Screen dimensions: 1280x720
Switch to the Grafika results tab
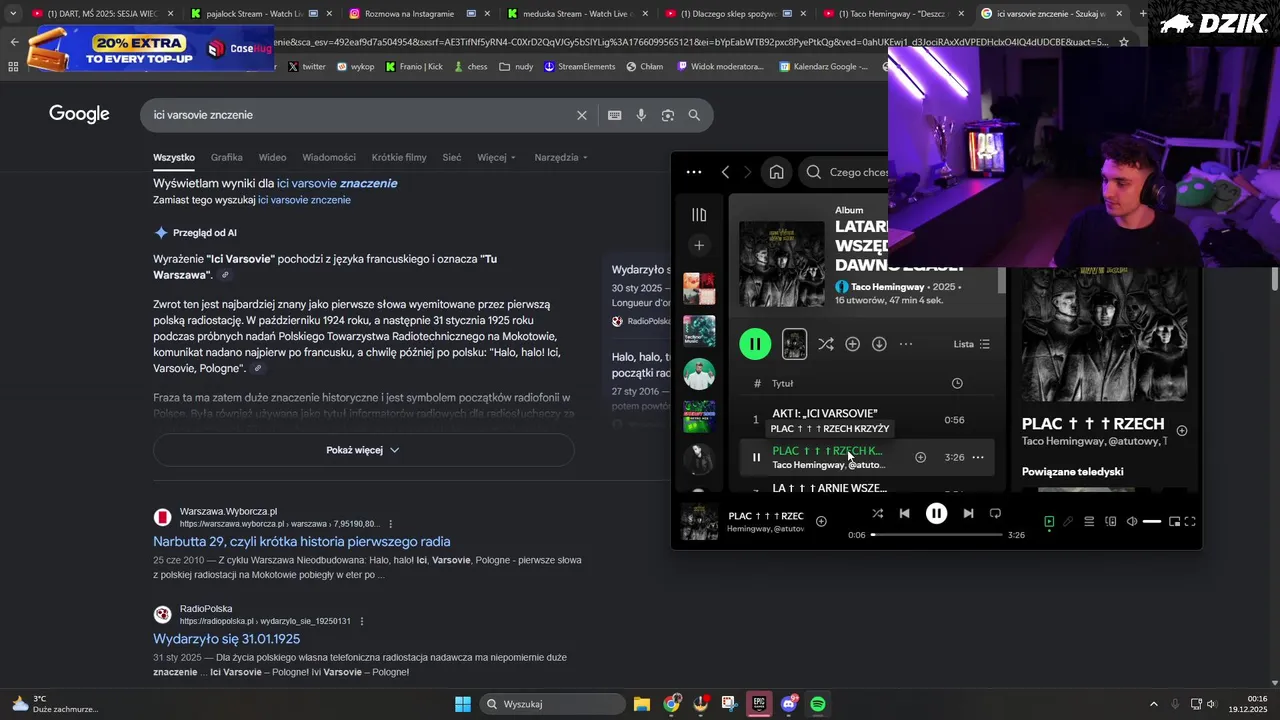(x=227, y=157)
